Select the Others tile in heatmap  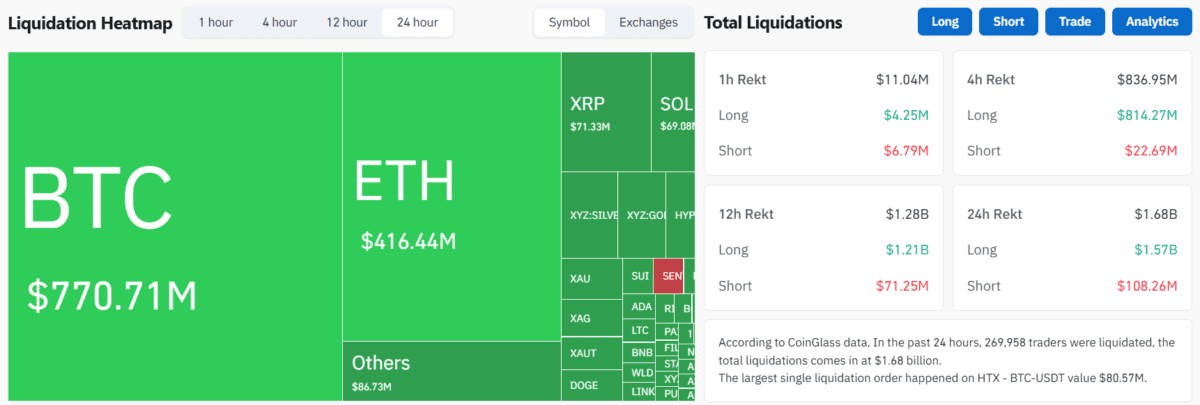point(451,371)
